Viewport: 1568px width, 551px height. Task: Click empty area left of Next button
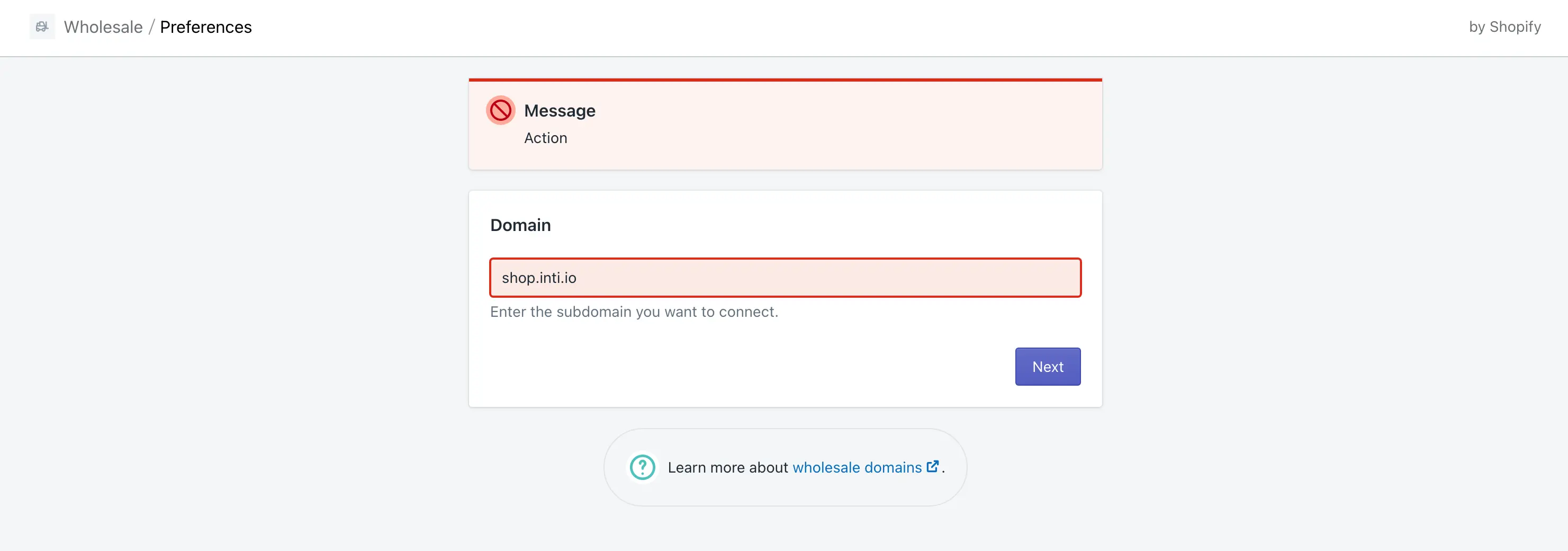tap(731, 366)
